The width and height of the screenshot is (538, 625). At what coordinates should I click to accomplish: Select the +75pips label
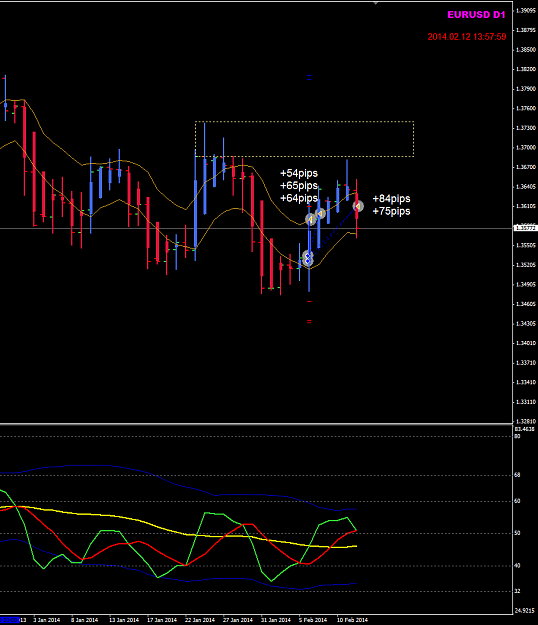[391, 211]
